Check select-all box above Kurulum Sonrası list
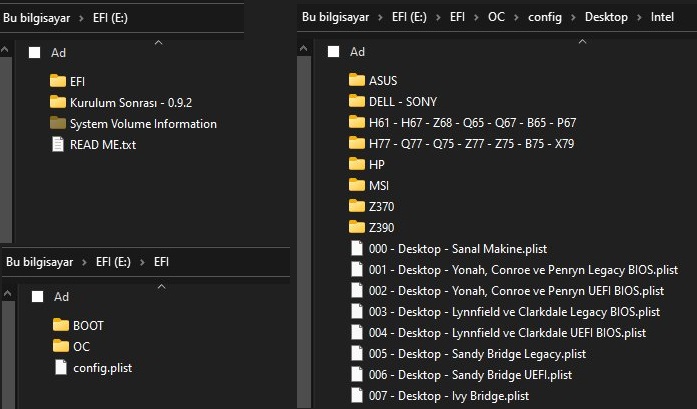 [35, 52]
